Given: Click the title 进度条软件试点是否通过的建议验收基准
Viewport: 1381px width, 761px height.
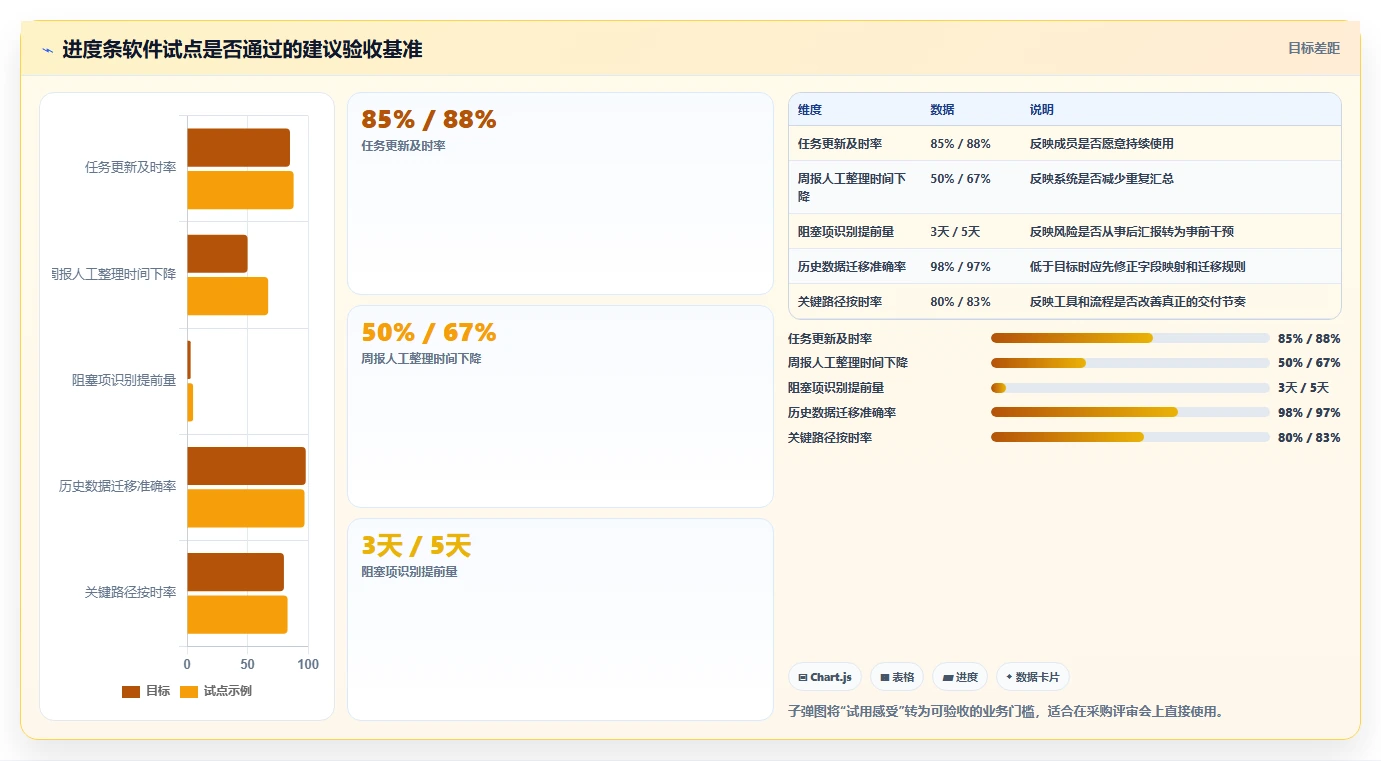Looking at the screenshot, I should pyautogui.click(x=242, y=50).
